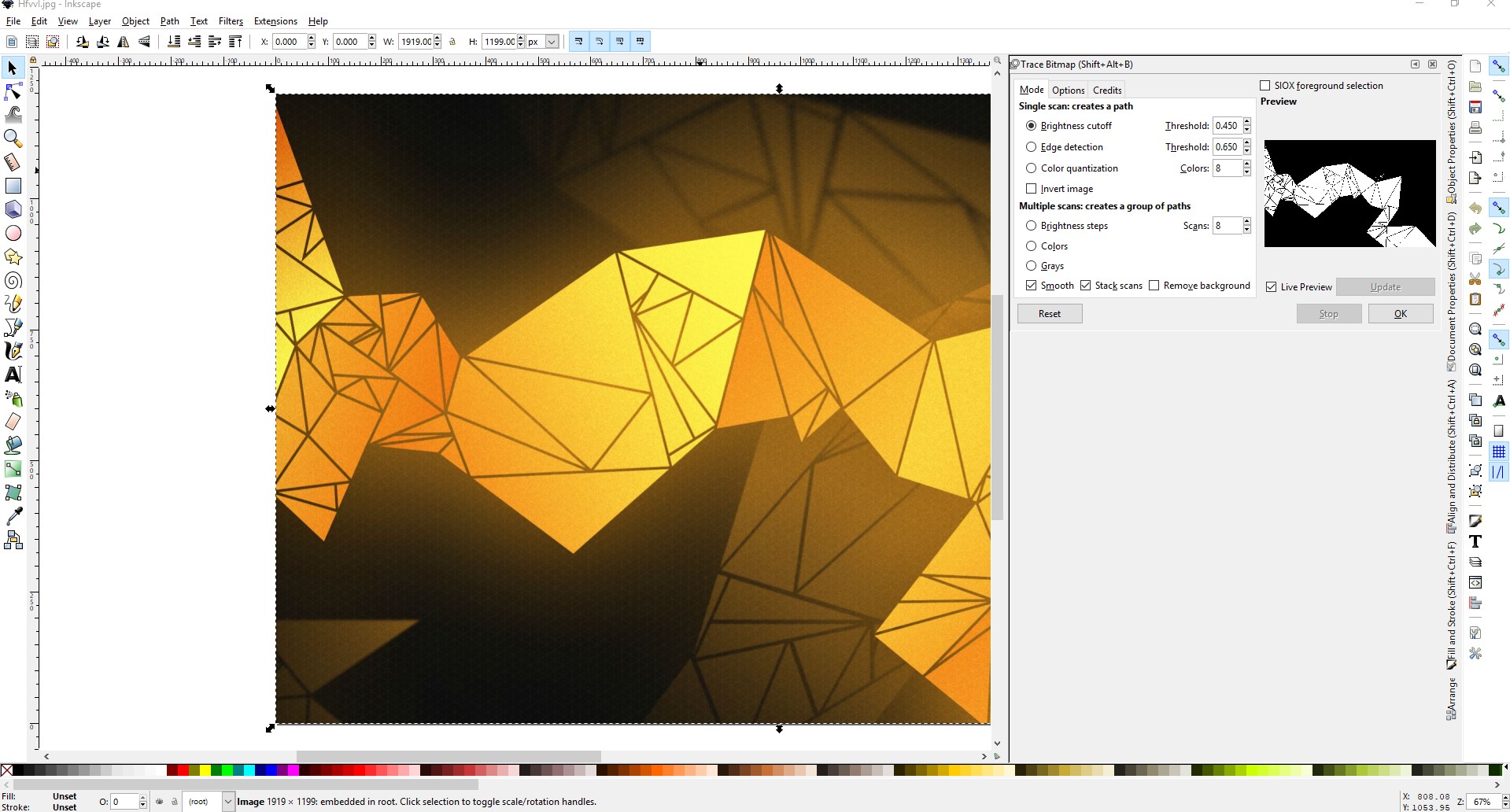
Task: Select the Spiral tool
Action: pos(13,281)
